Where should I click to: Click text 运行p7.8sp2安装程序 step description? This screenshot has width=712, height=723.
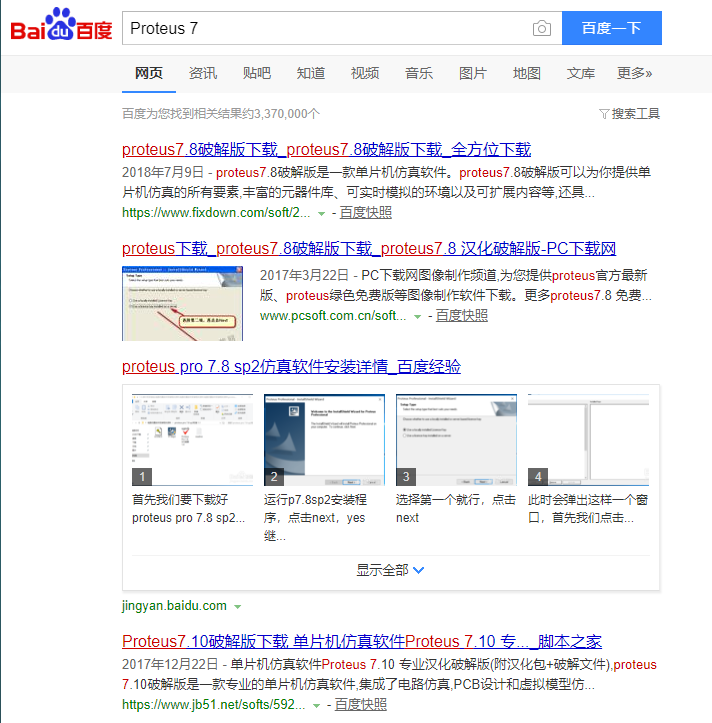[x=315, y=518]
